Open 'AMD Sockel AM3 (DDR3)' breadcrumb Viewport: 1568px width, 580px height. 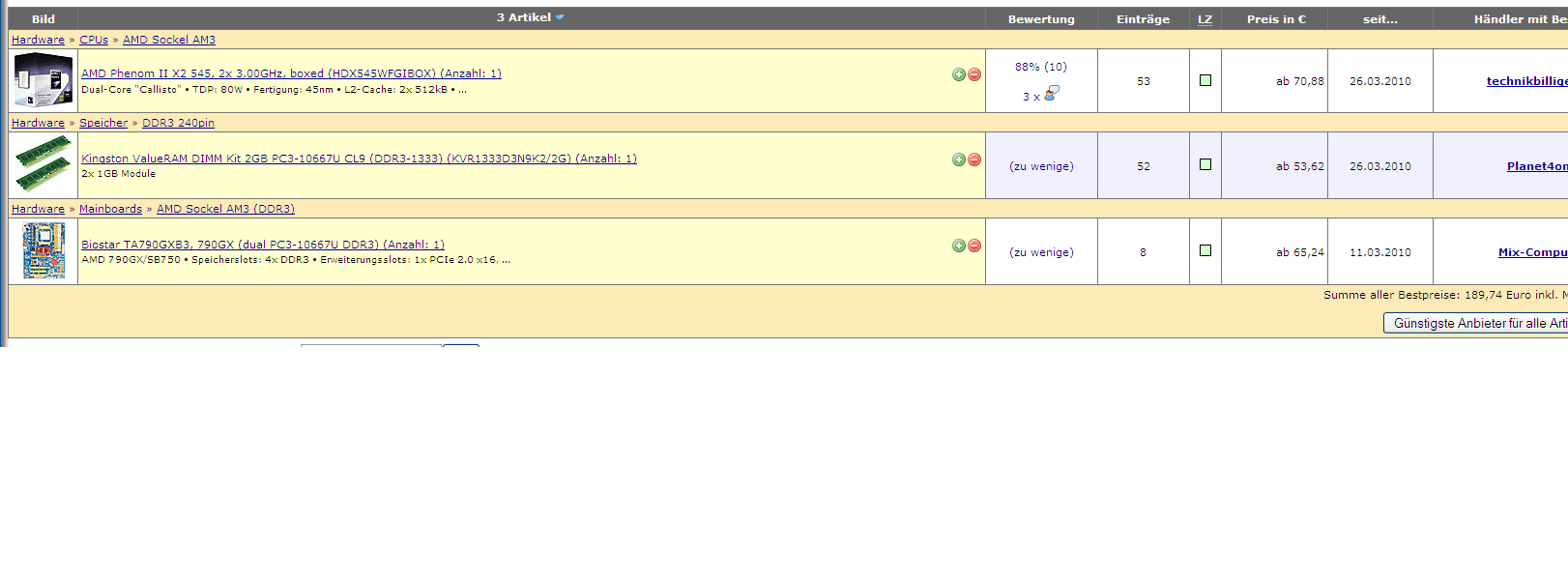coord(225,209)
